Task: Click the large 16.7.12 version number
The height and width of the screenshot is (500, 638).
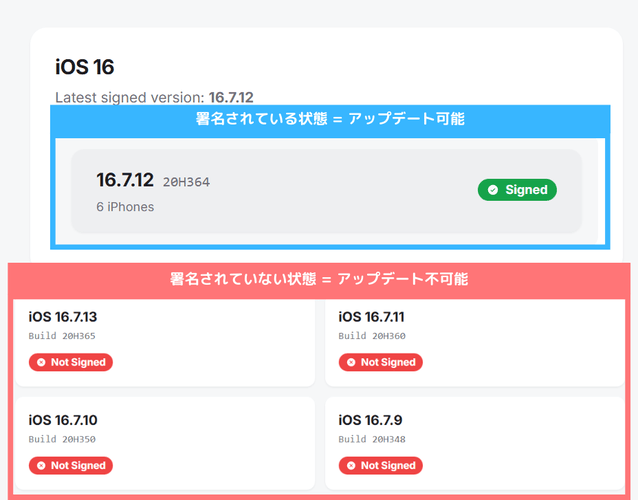Action: (x=124, y=180)
